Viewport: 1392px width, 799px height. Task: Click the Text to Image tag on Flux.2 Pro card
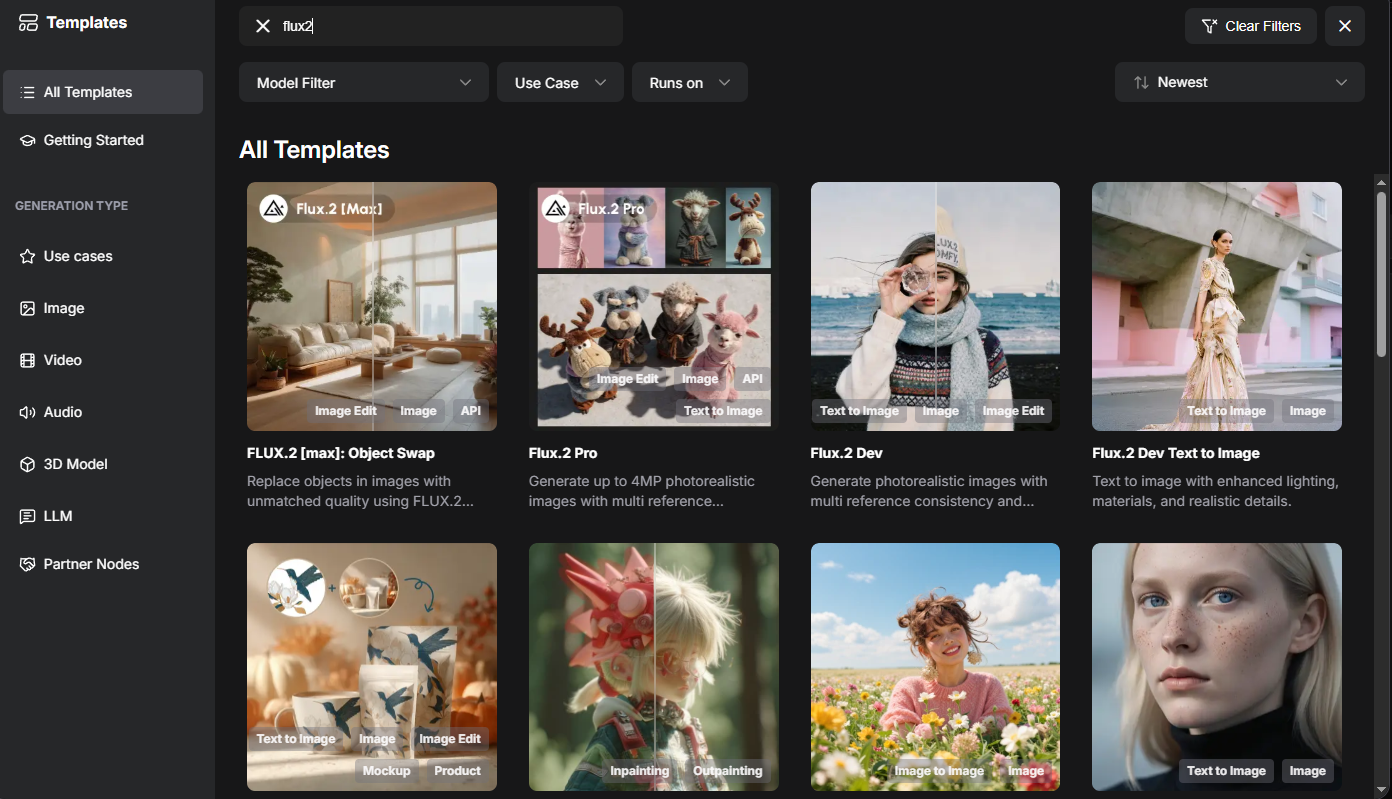point(723,411)
